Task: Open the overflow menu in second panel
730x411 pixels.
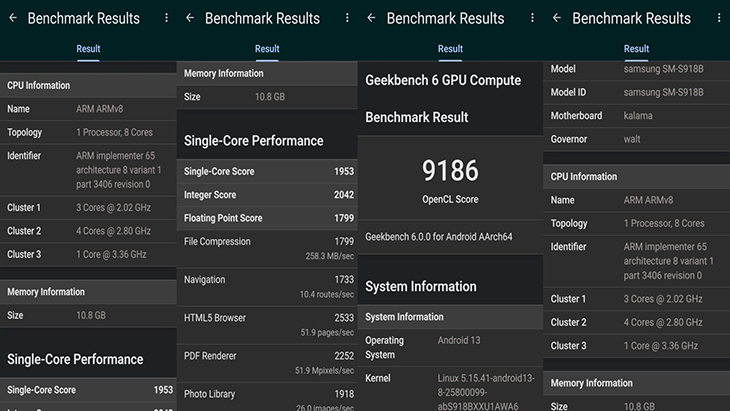Action: tap(347, 18)
